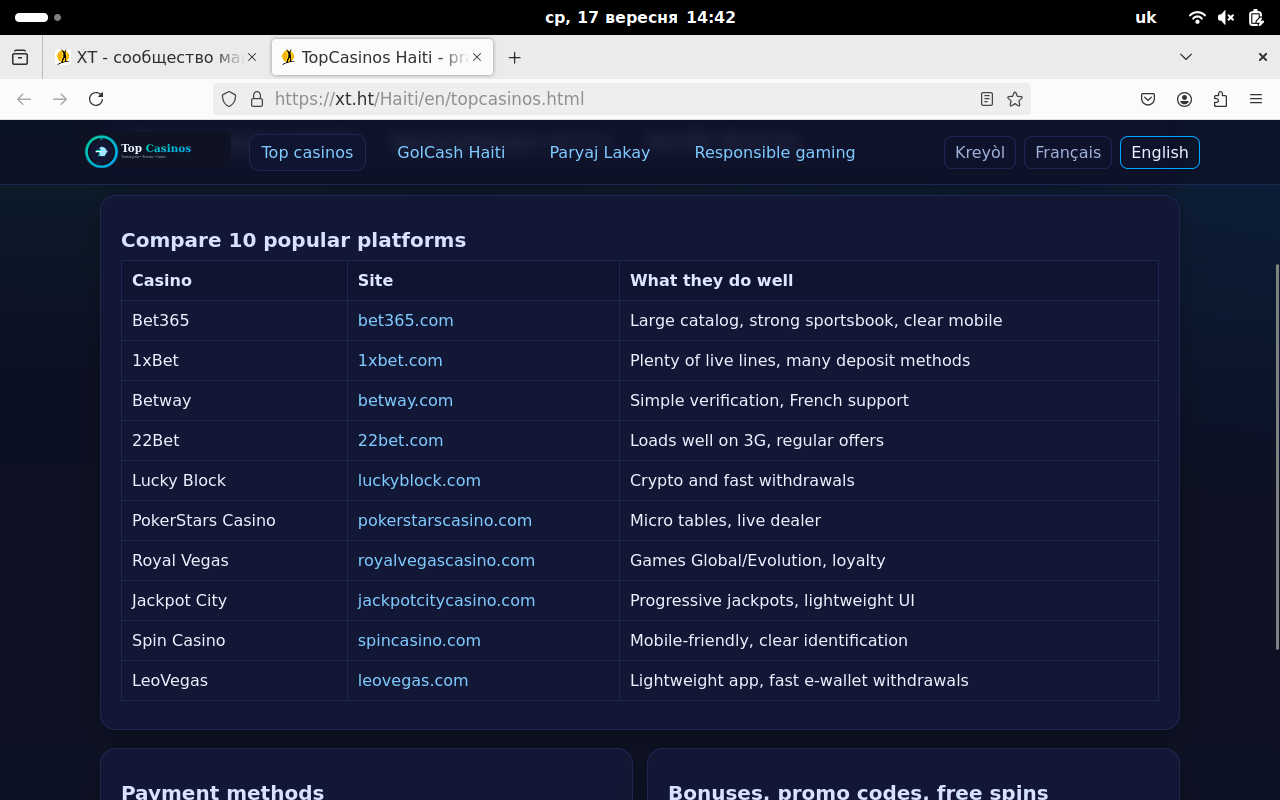Click 'Progressive jackpots, lightweight UI' cell
This screenshot has width=1280, height=800.
tap(889, 600)
